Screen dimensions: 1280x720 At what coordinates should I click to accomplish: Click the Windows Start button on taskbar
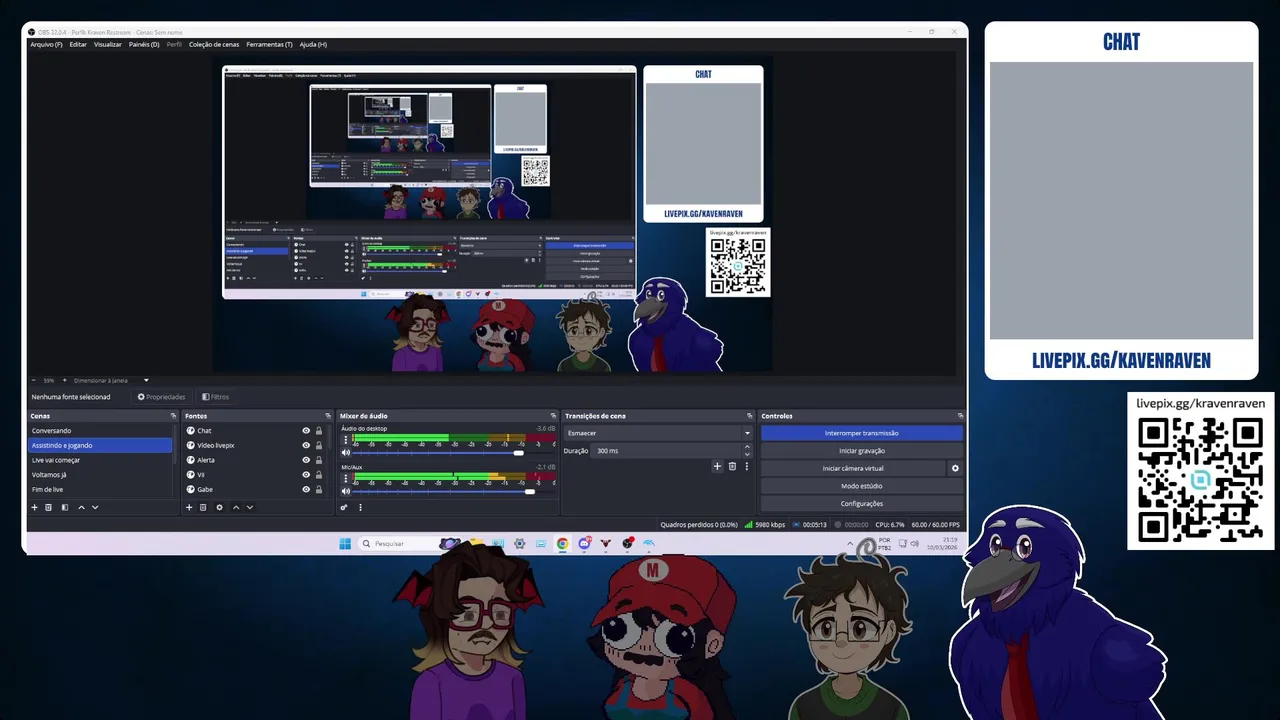click(x=345, y=543)
